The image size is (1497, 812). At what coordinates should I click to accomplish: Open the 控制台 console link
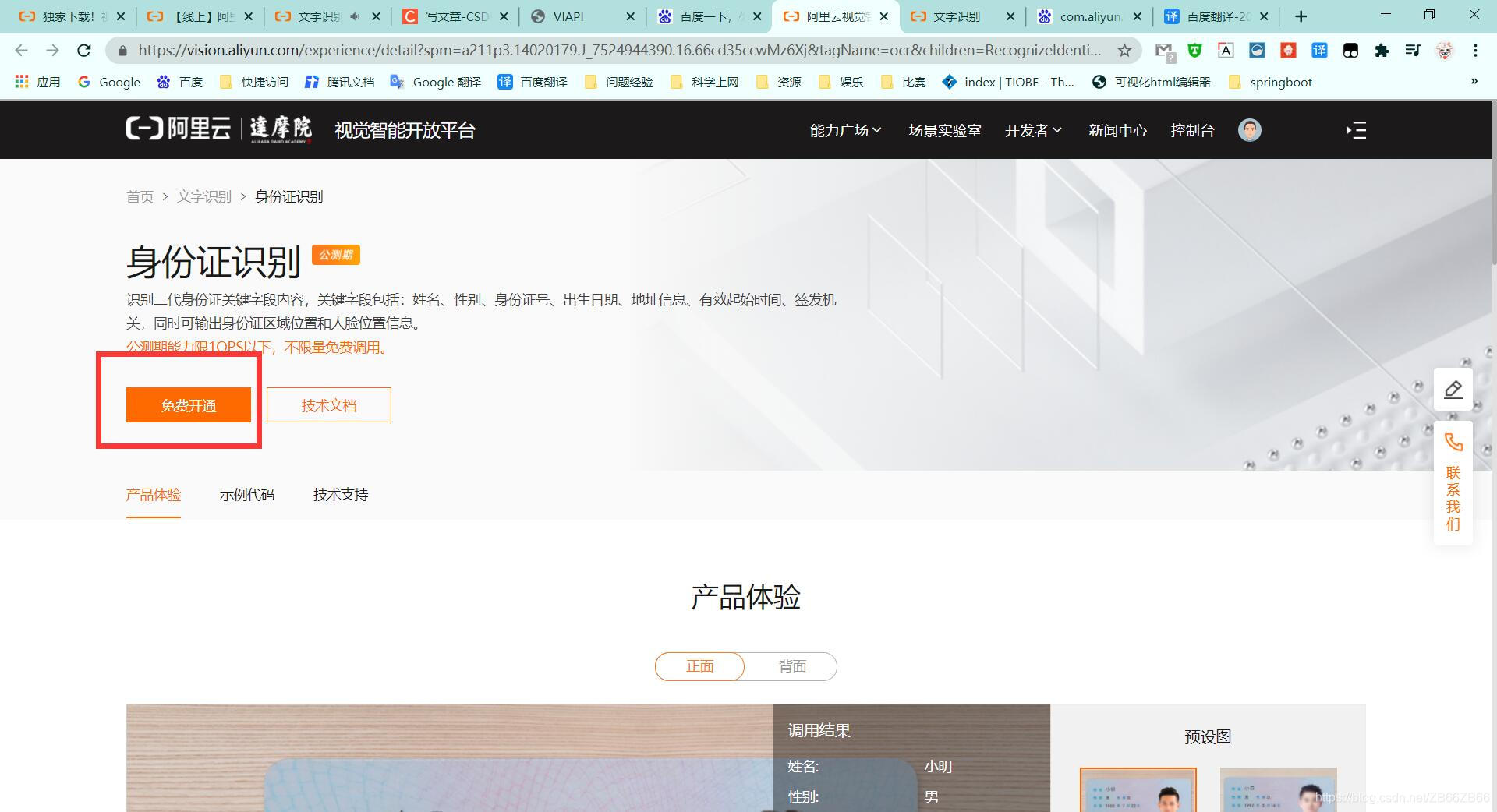coord(1193,130)
